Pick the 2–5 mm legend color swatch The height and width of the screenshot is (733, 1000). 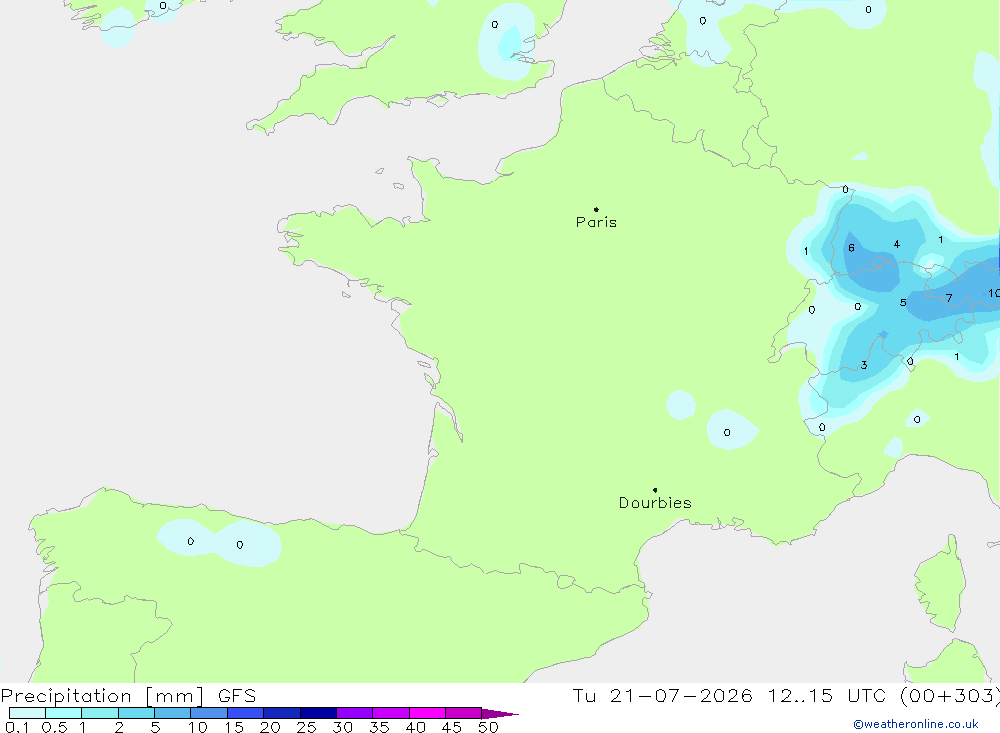136,713
